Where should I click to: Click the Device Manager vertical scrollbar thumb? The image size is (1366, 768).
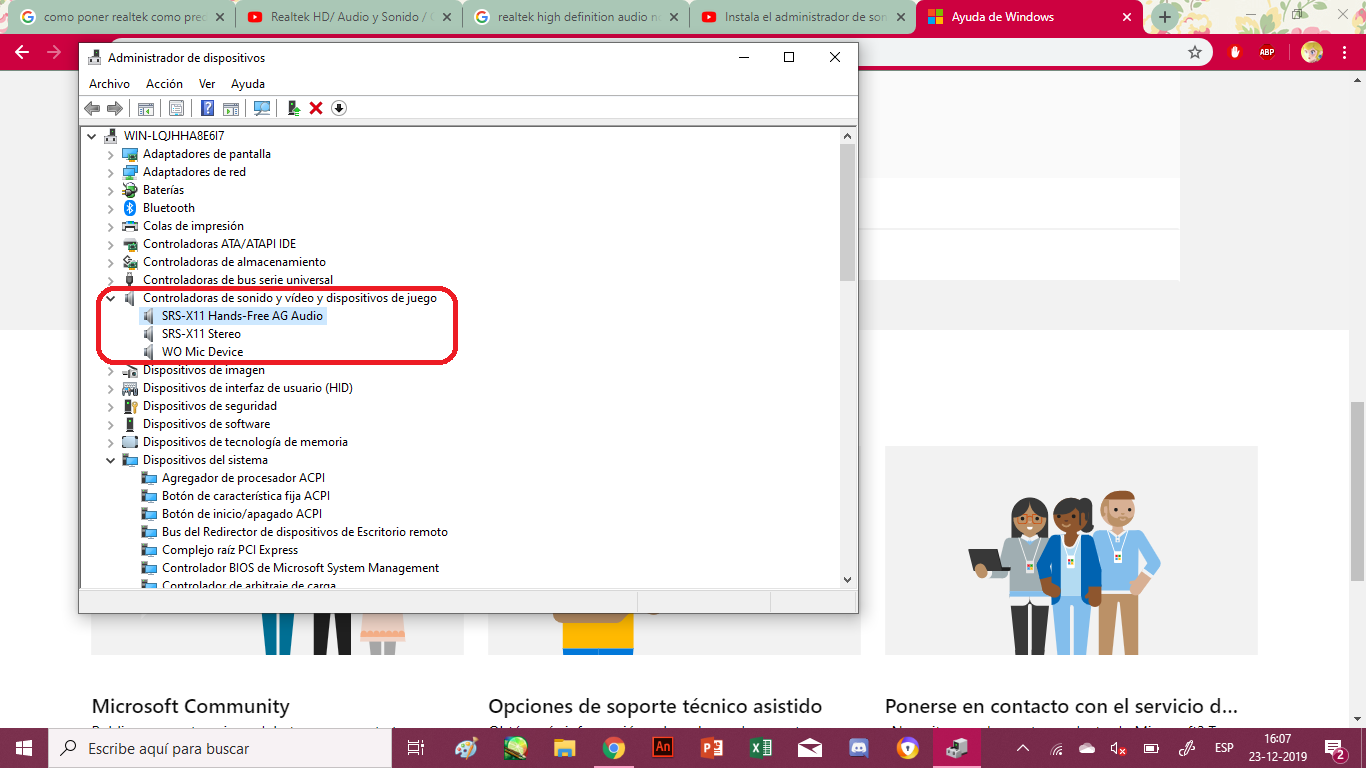click(847, 212)
